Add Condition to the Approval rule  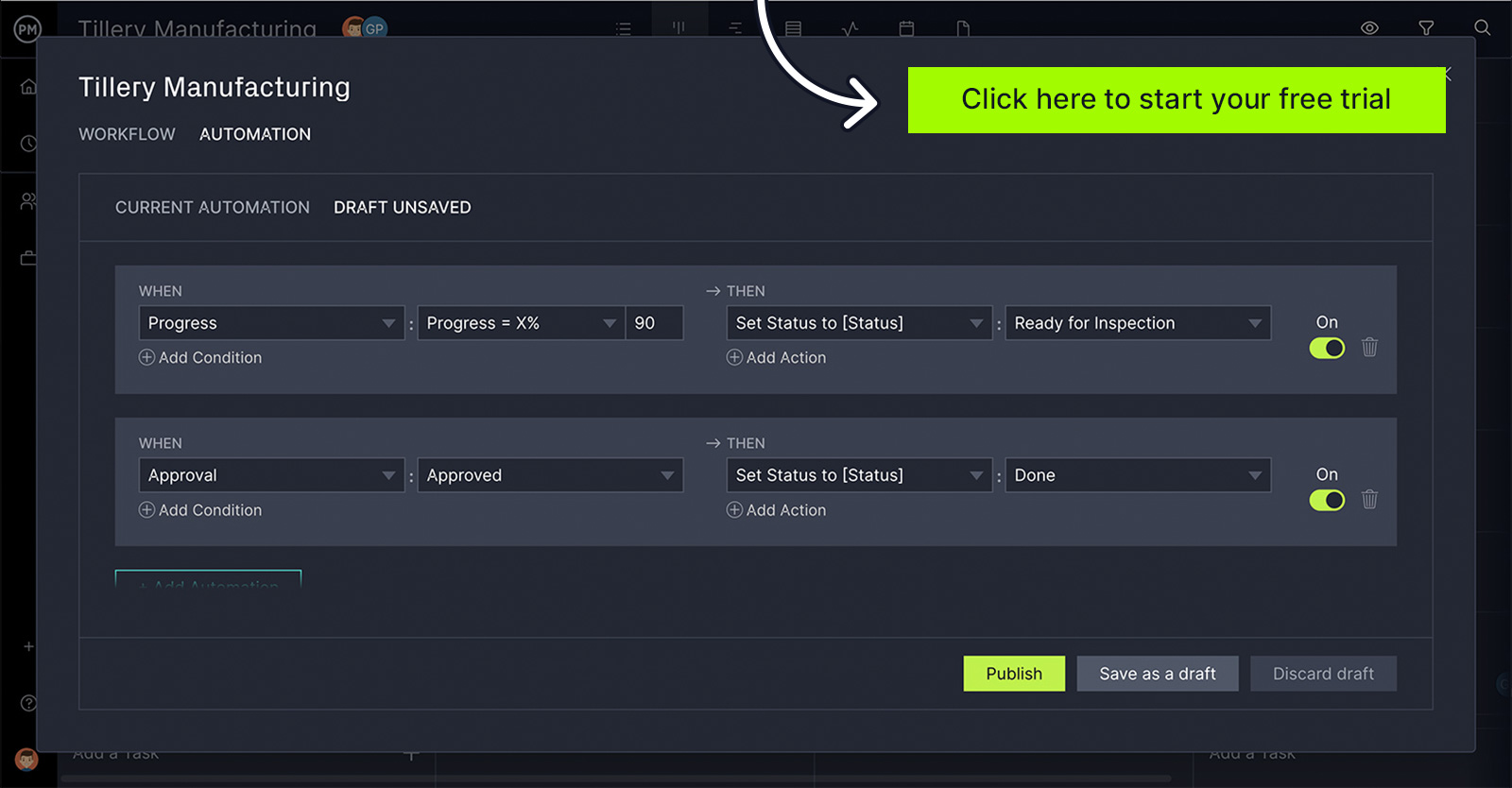coord(200,509)
